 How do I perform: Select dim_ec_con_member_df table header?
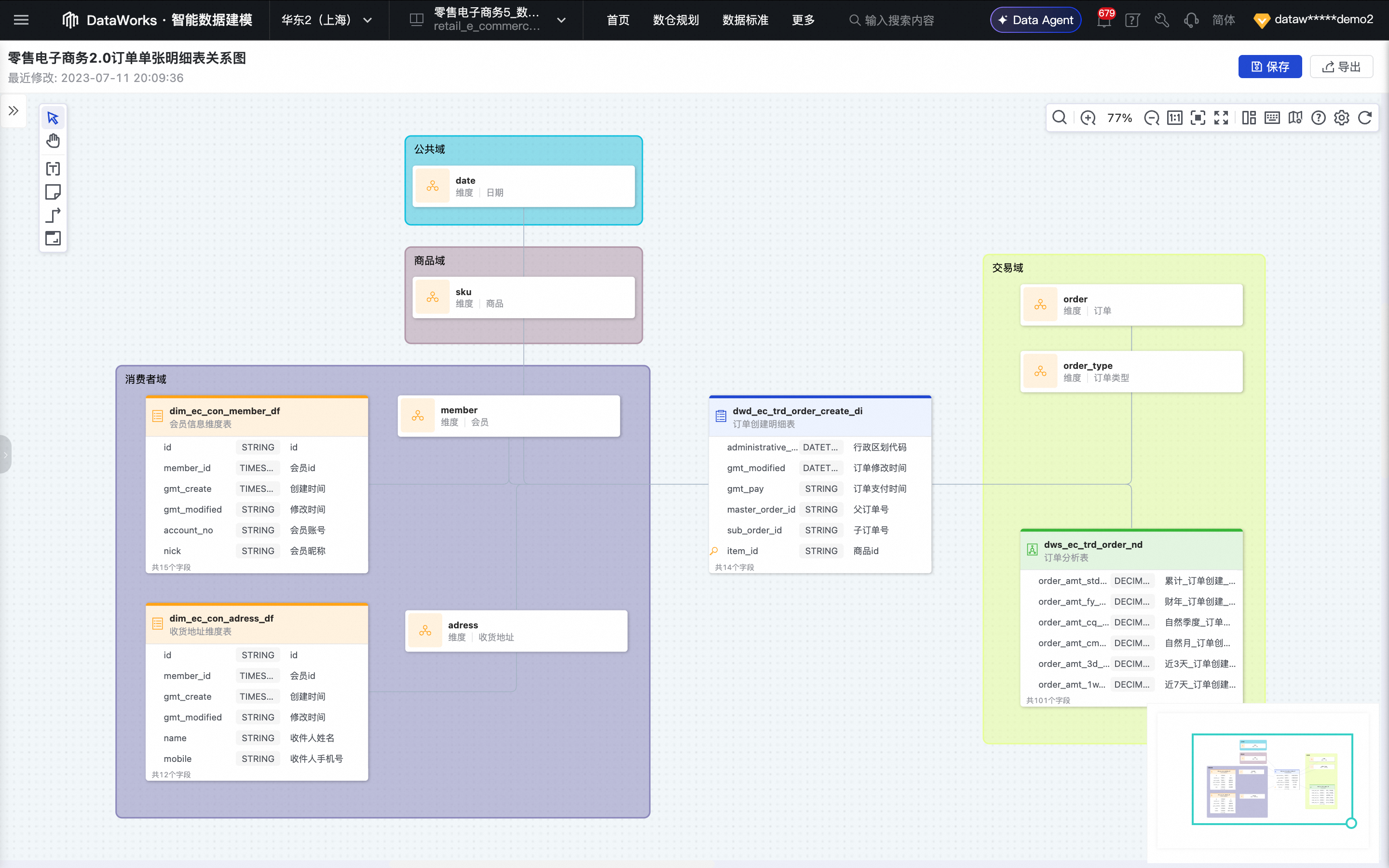coord(257,417)
